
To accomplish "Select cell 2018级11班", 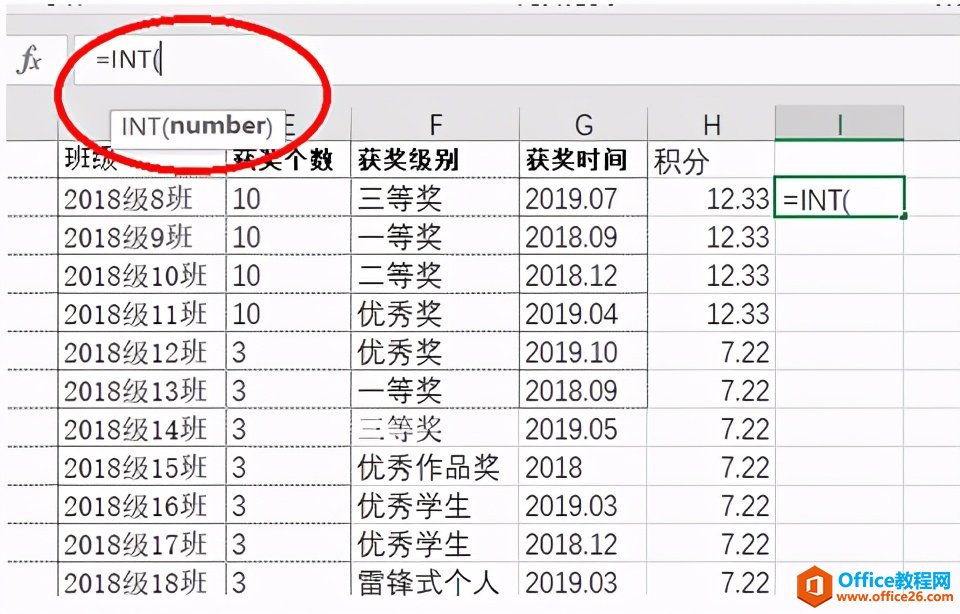I will (x=142, y=313).
